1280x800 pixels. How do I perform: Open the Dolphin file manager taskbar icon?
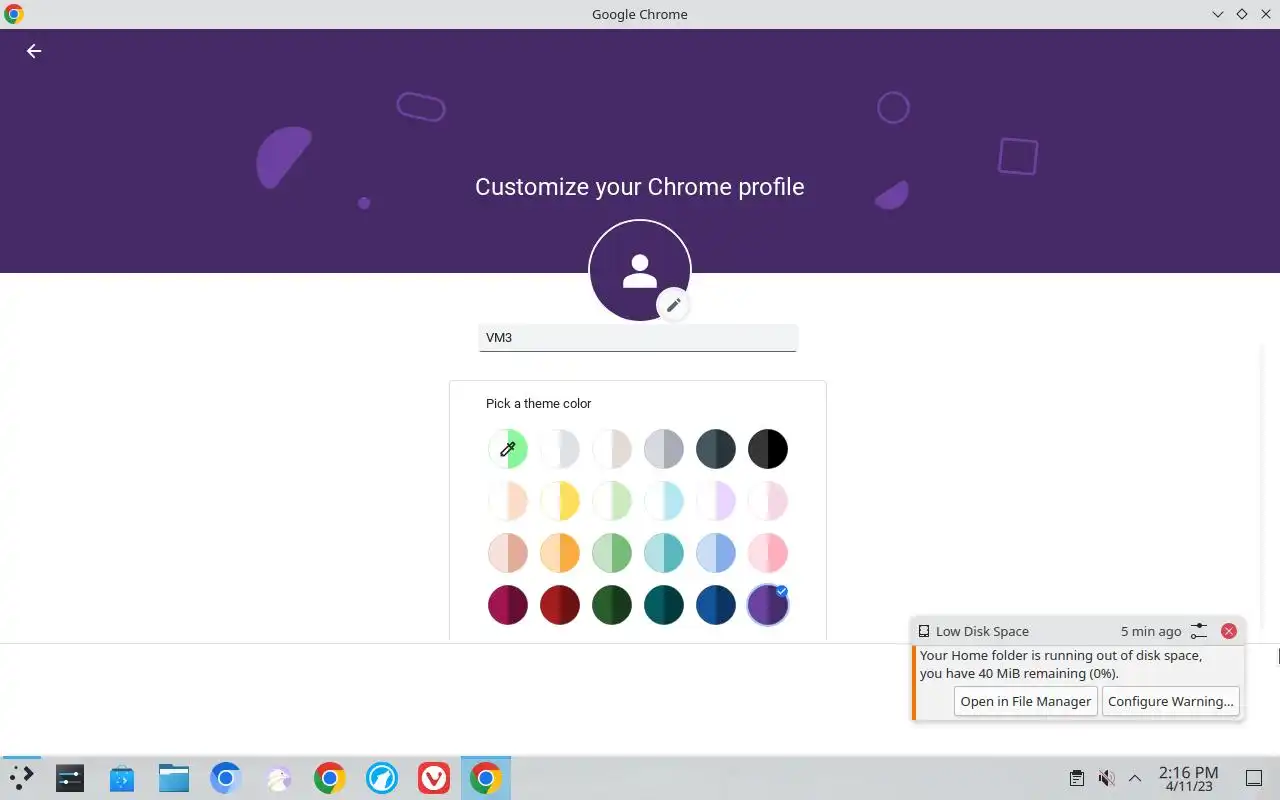pos(174,778)
